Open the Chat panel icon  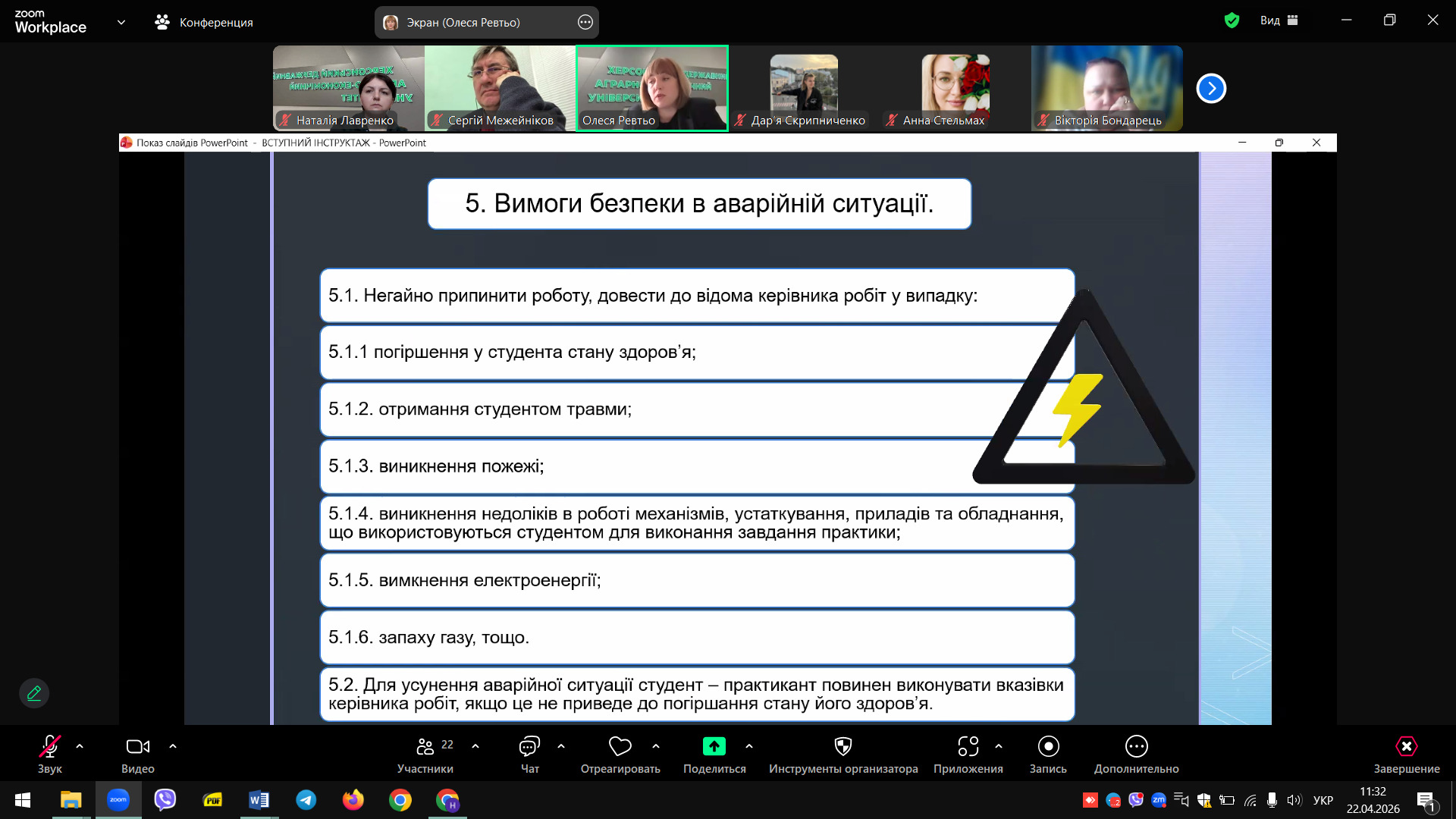529,747
